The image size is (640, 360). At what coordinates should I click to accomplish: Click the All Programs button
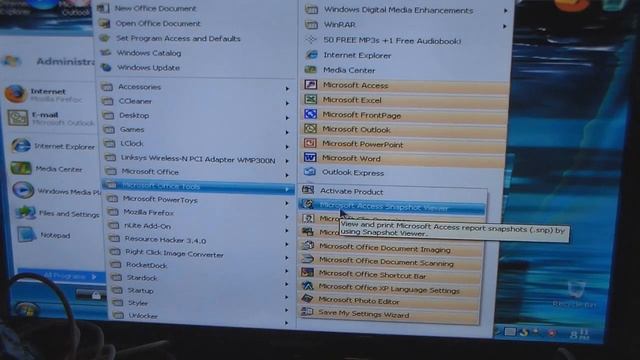62,276
